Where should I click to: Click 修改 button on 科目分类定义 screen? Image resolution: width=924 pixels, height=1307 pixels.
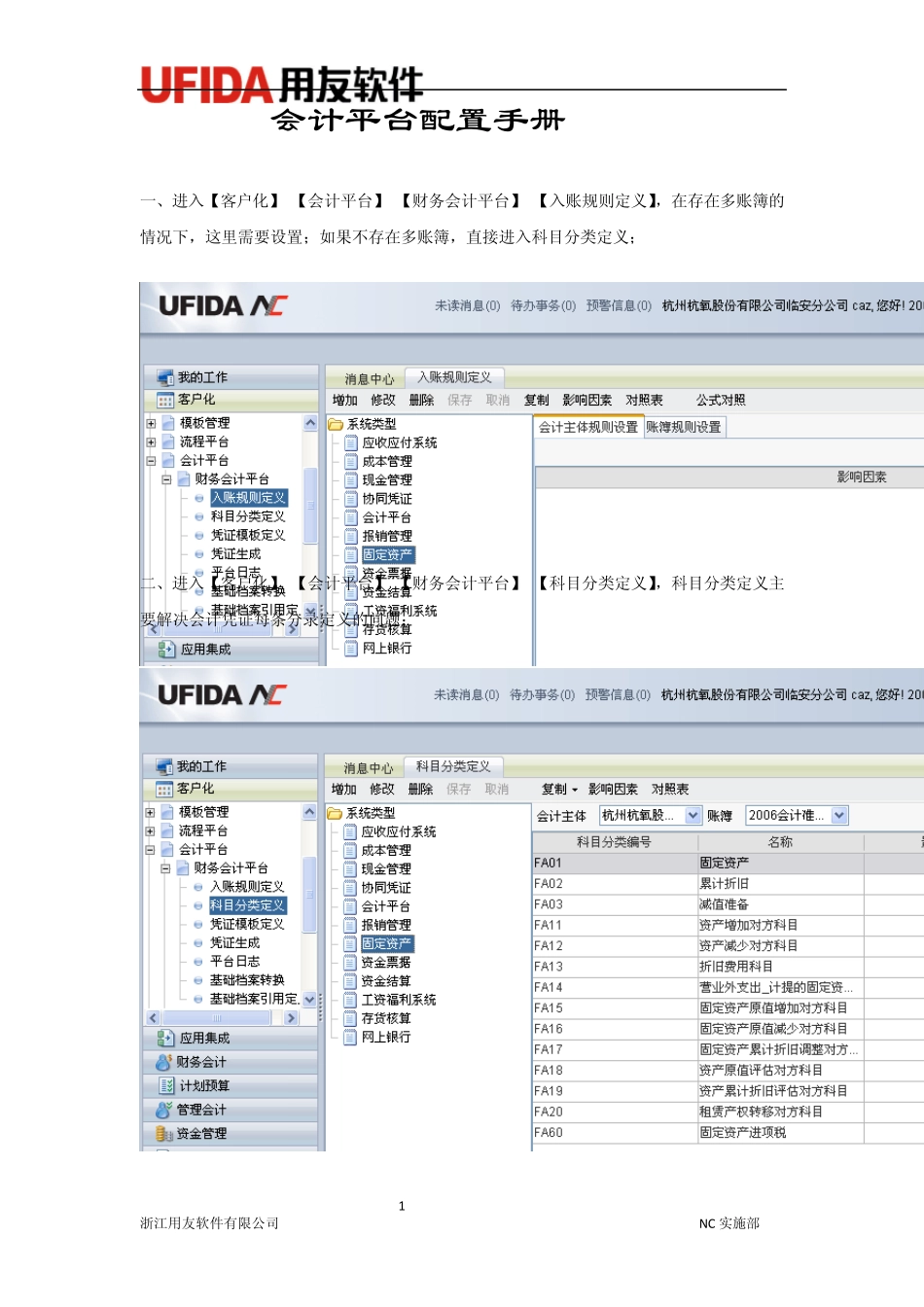click(382, 790)
